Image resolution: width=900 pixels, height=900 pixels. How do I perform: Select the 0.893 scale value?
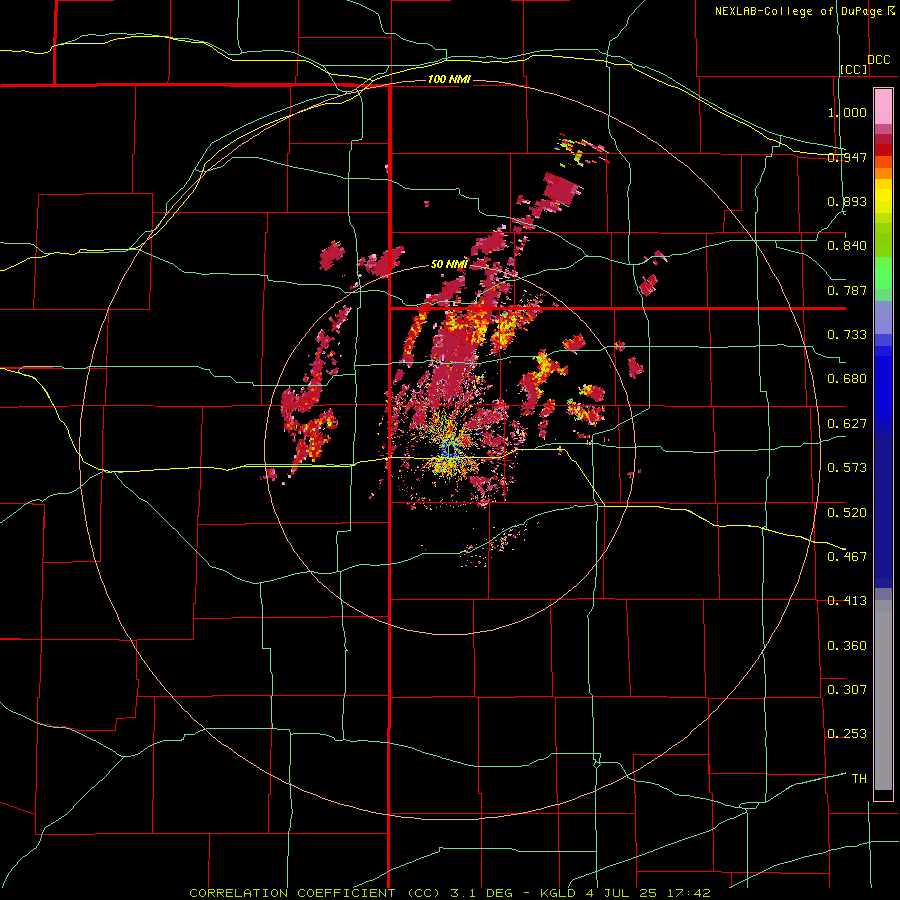pyautogui.click(x=847, y=201)
